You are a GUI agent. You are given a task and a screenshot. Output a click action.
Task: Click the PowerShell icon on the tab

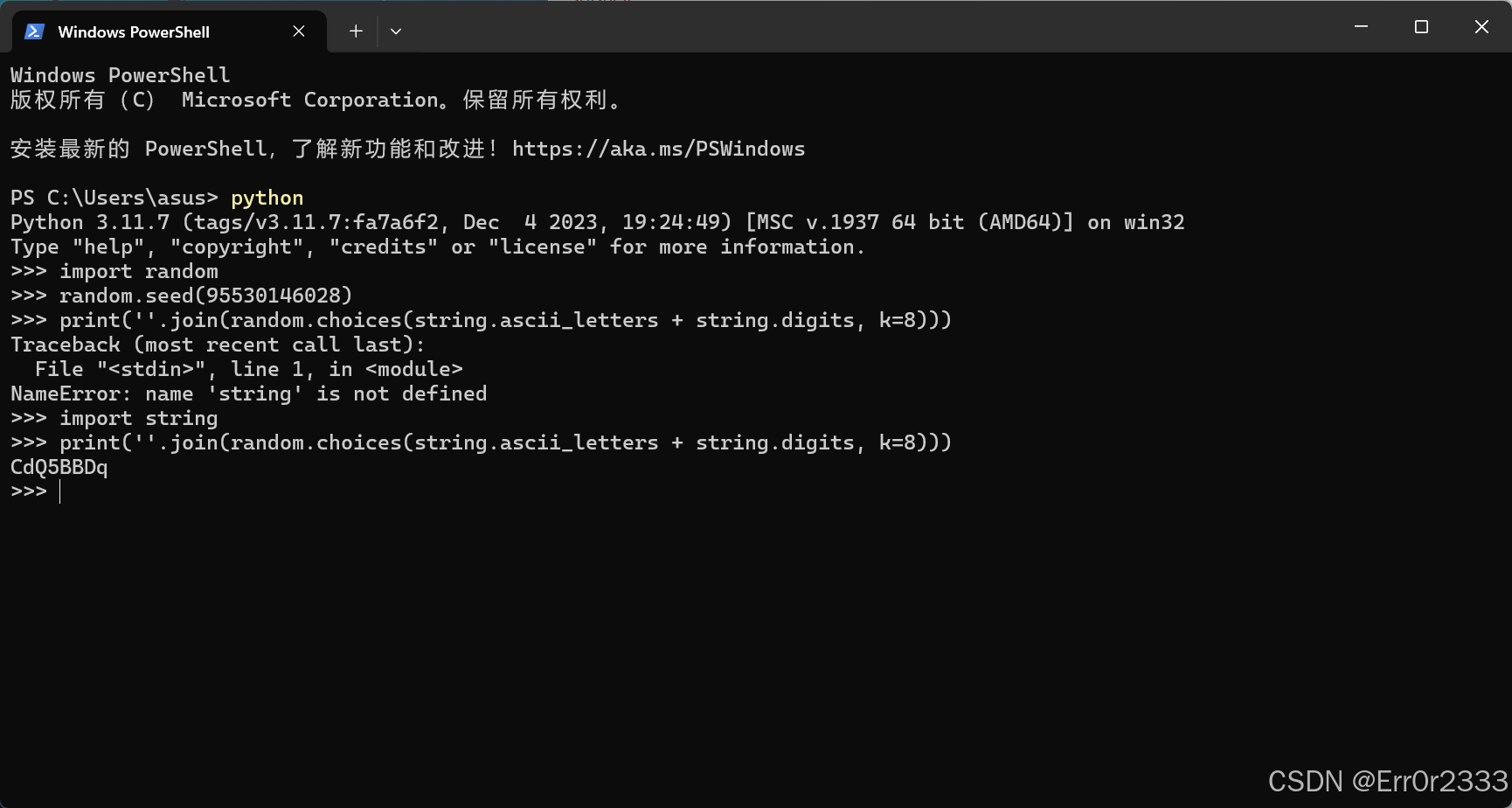click(x=33, y=31)
